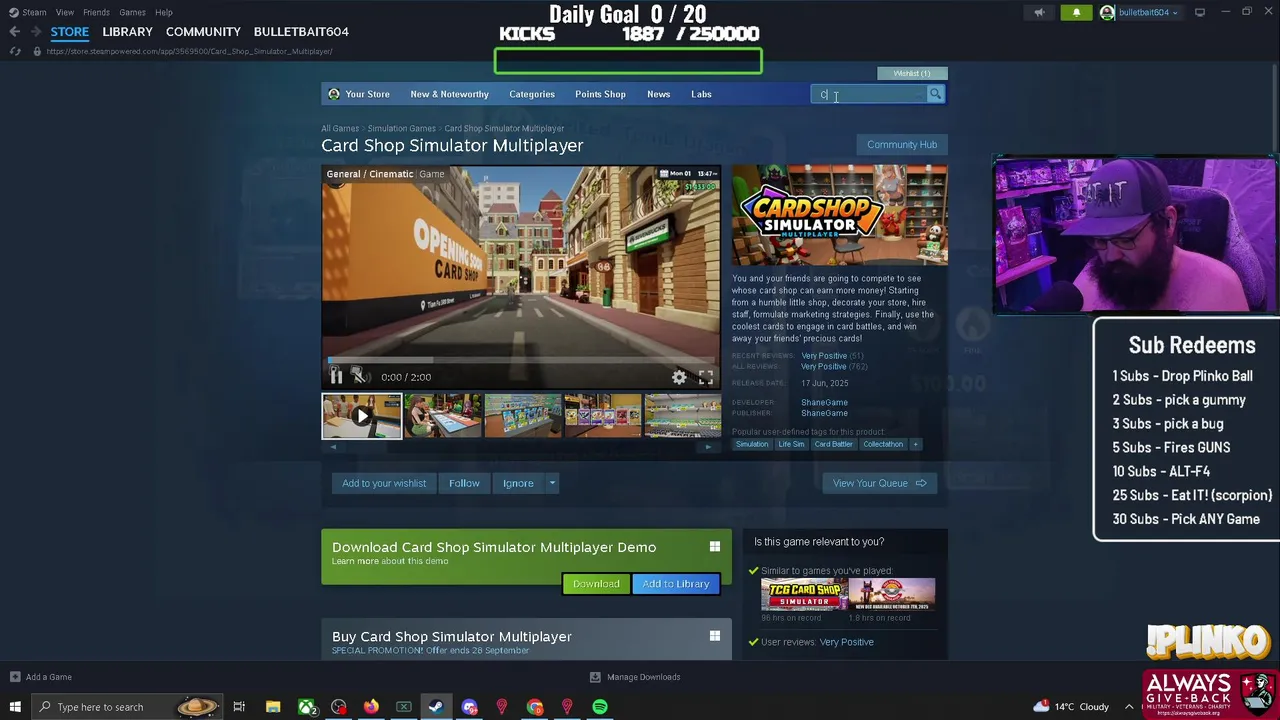Go back with the navigation arrow

(14, 32)
